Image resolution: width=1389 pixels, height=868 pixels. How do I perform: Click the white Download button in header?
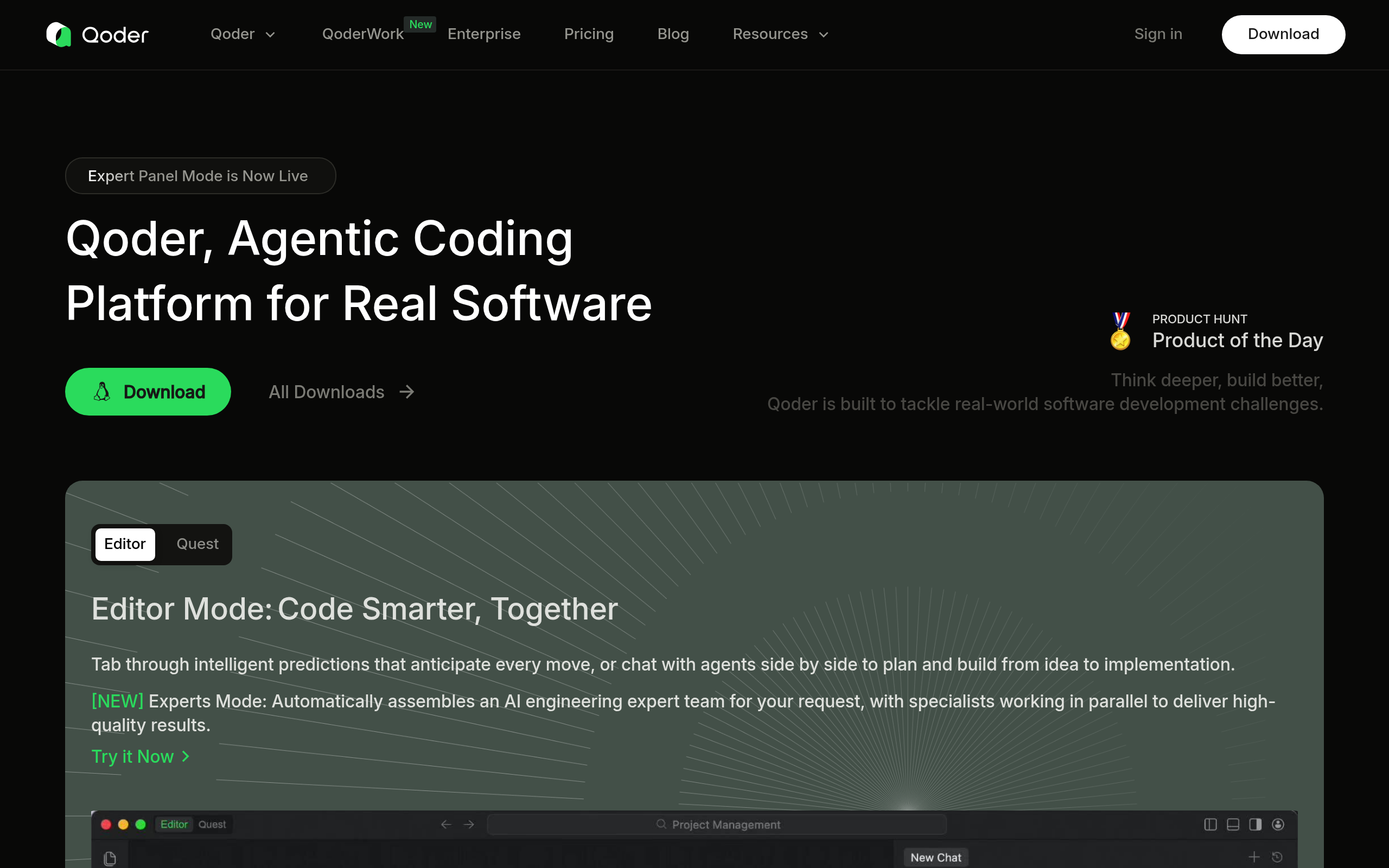click(1283, 34)
